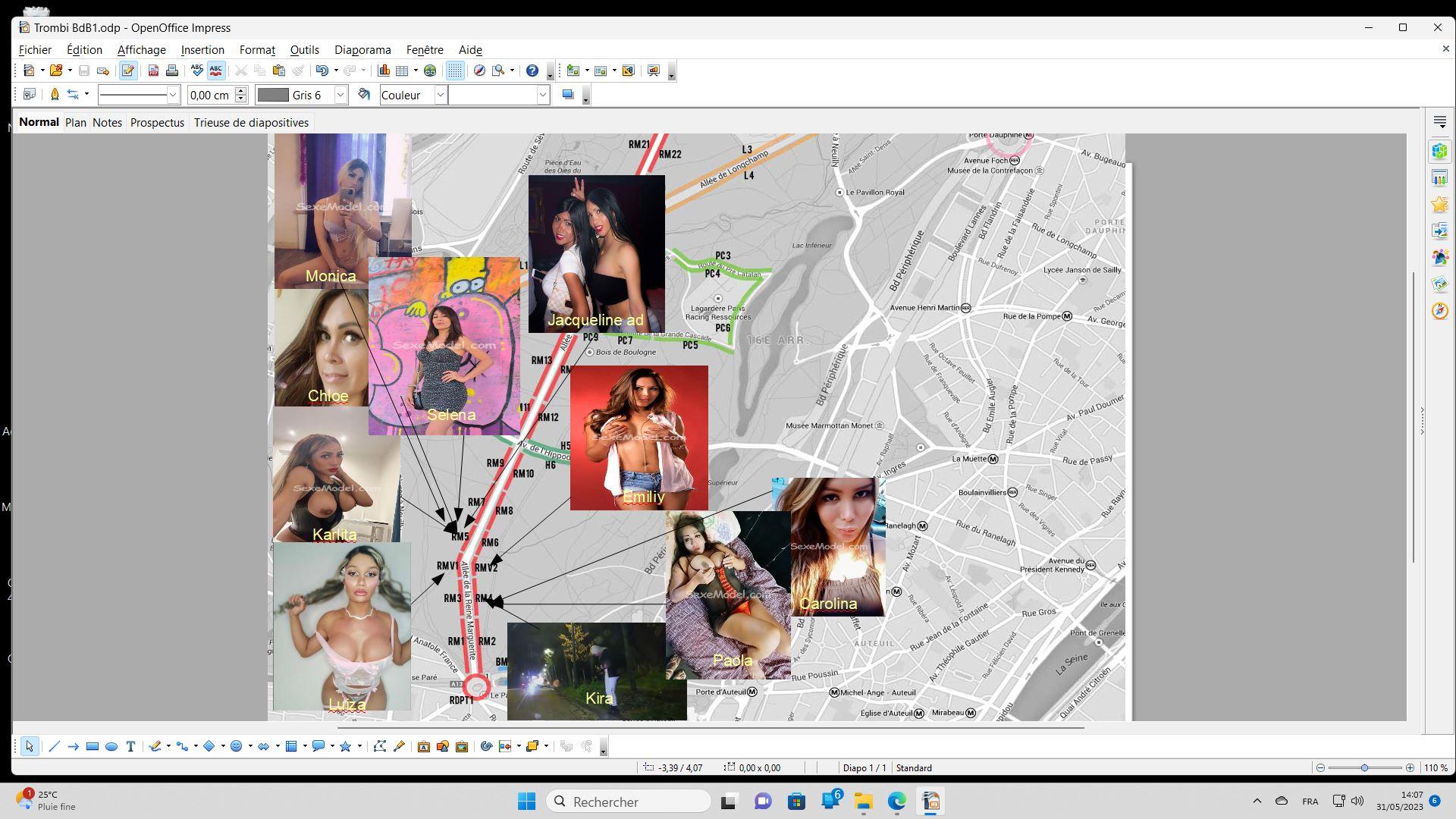Click the zoom in plus button

pyautogui.click(x=1410, y=768)
